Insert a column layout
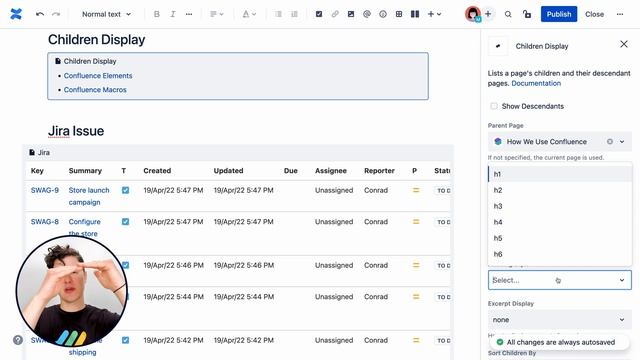 (415, 14)
